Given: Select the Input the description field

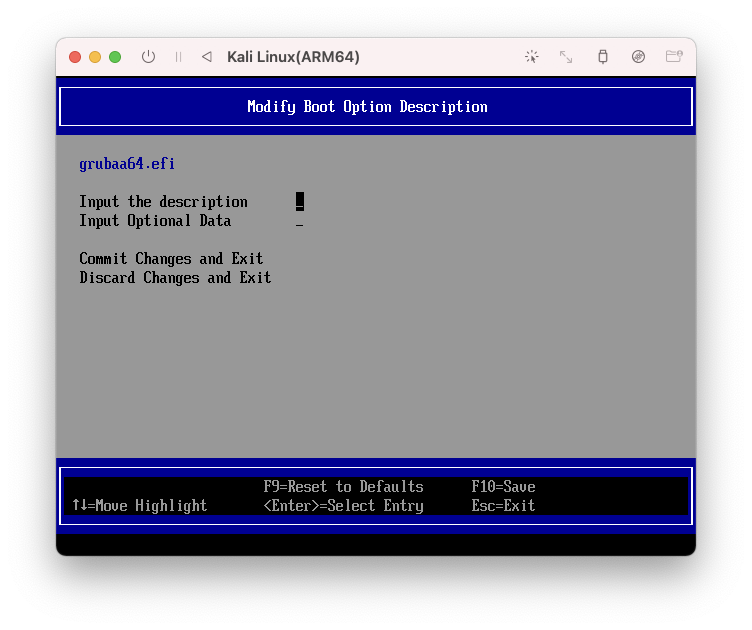Looking at the screenshot, I should [x=300, y=202].
